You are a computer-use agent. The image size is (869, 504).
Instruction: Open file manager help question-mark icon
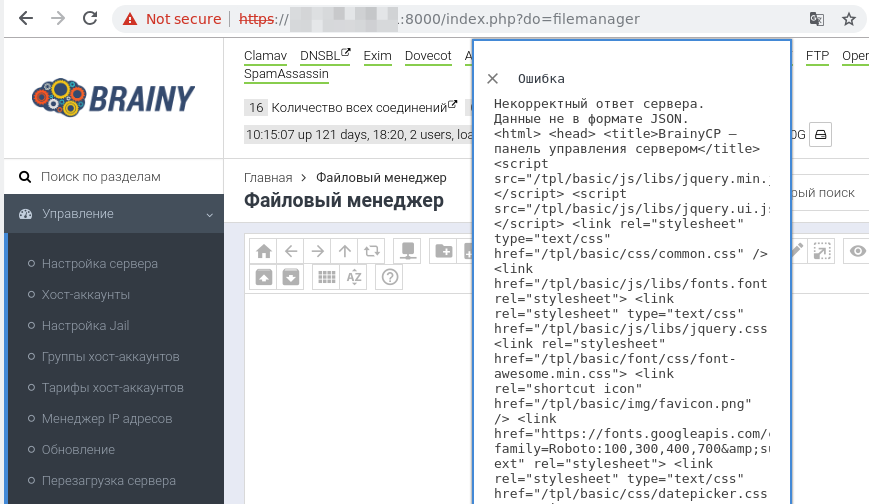click(x=391, y=277)
